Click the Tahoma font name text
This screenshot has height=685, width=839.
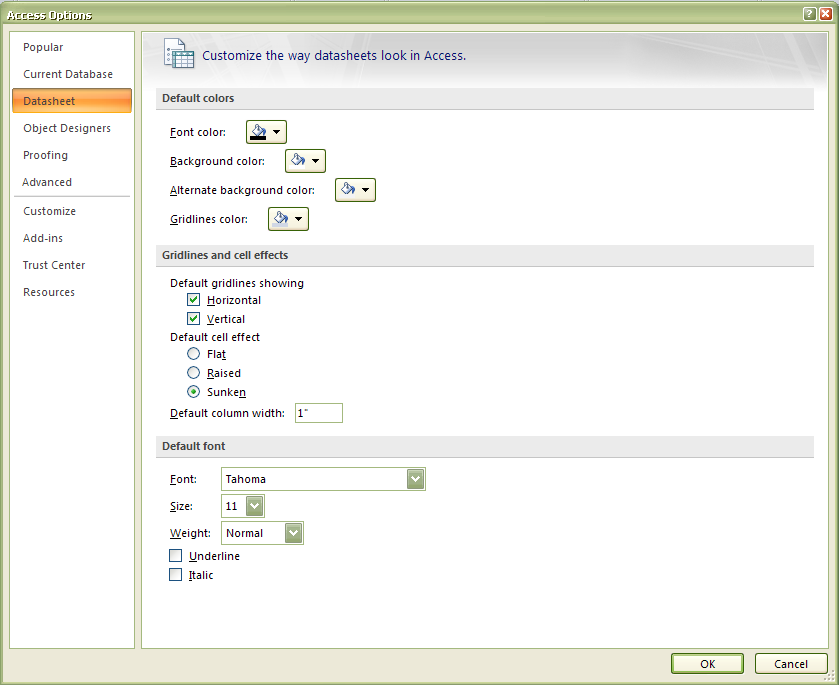(246, 479)
